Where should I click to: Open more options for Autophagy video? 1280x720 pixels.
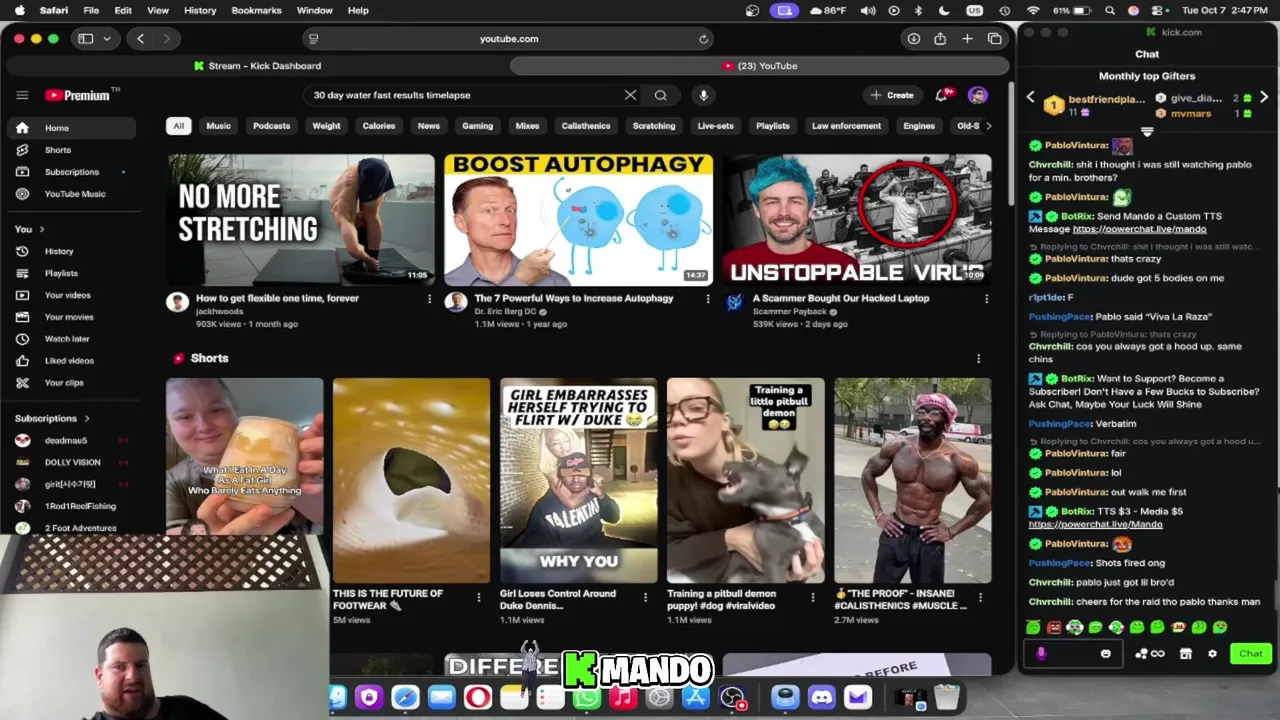click(708, 299)
